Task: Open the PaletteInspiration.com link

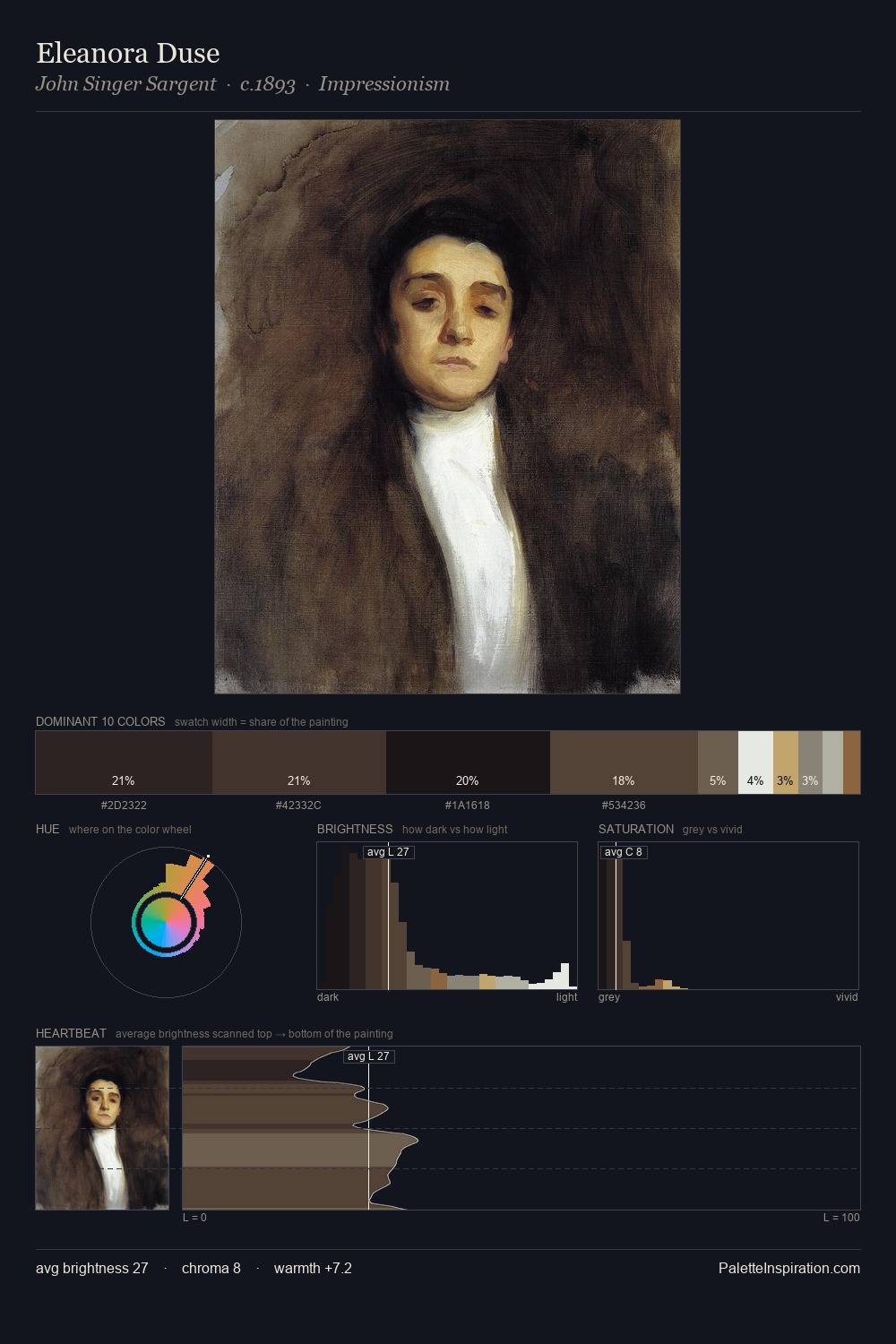Action: pyautogui.click(x=789, y=1268)
